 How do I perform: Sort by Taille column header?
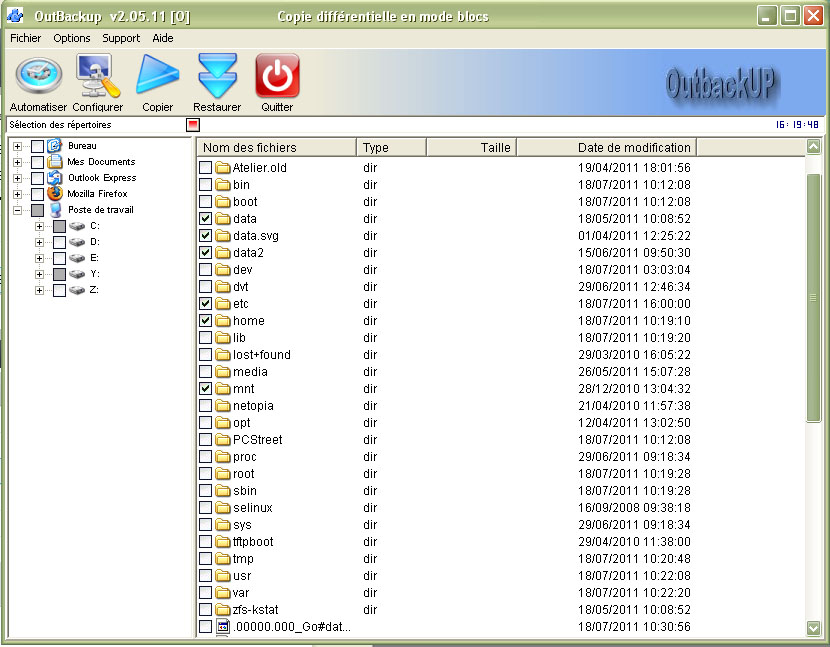(x=472, y=147)
